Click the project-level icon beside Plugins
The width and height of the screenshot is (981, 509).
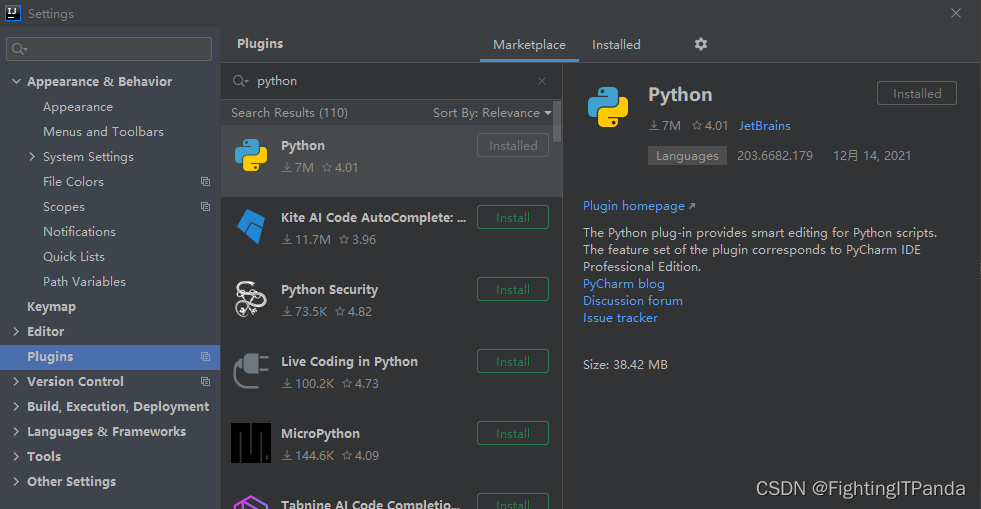205,356
